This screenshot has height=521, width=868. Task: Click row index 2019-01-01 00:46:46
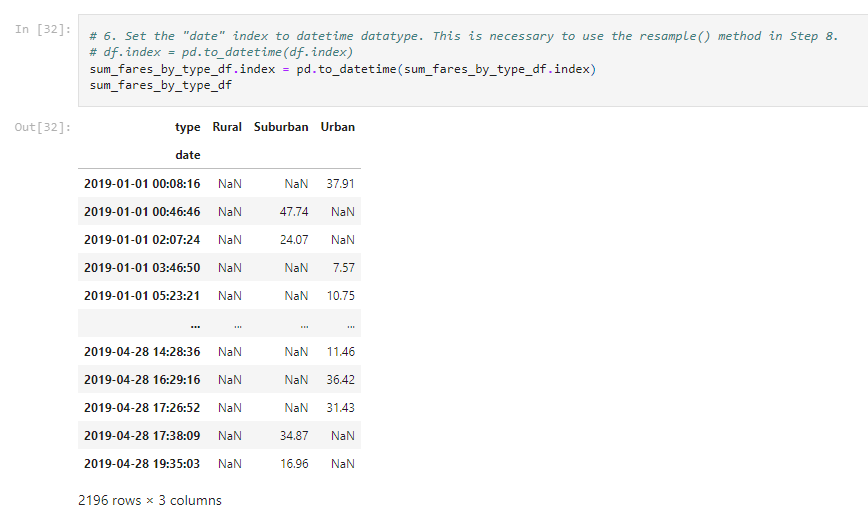tap(142, 212)
